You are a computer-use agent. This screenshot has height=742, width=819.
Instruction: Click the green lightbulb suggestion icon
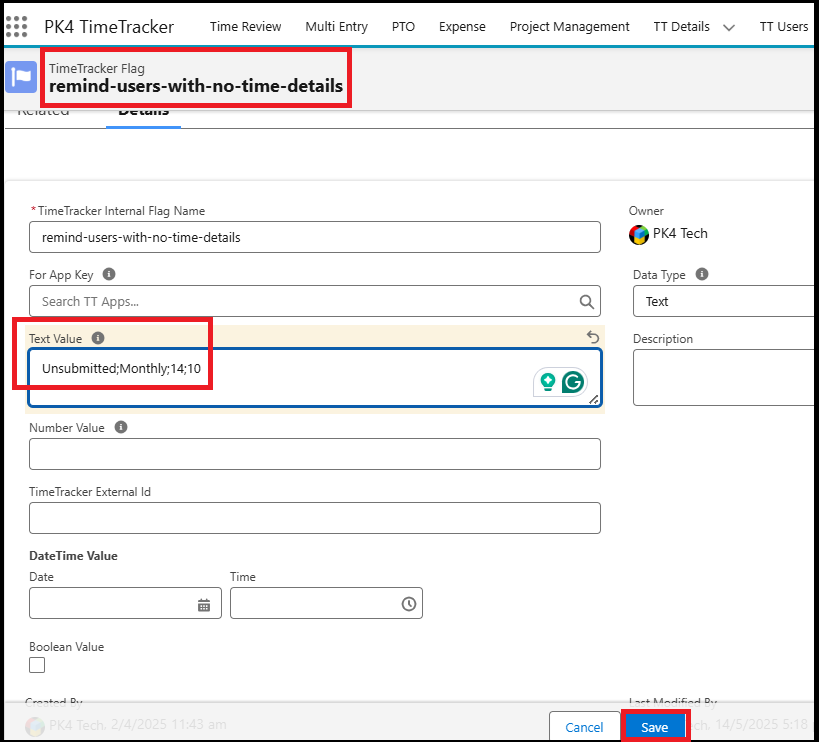[x=547, y=382]
